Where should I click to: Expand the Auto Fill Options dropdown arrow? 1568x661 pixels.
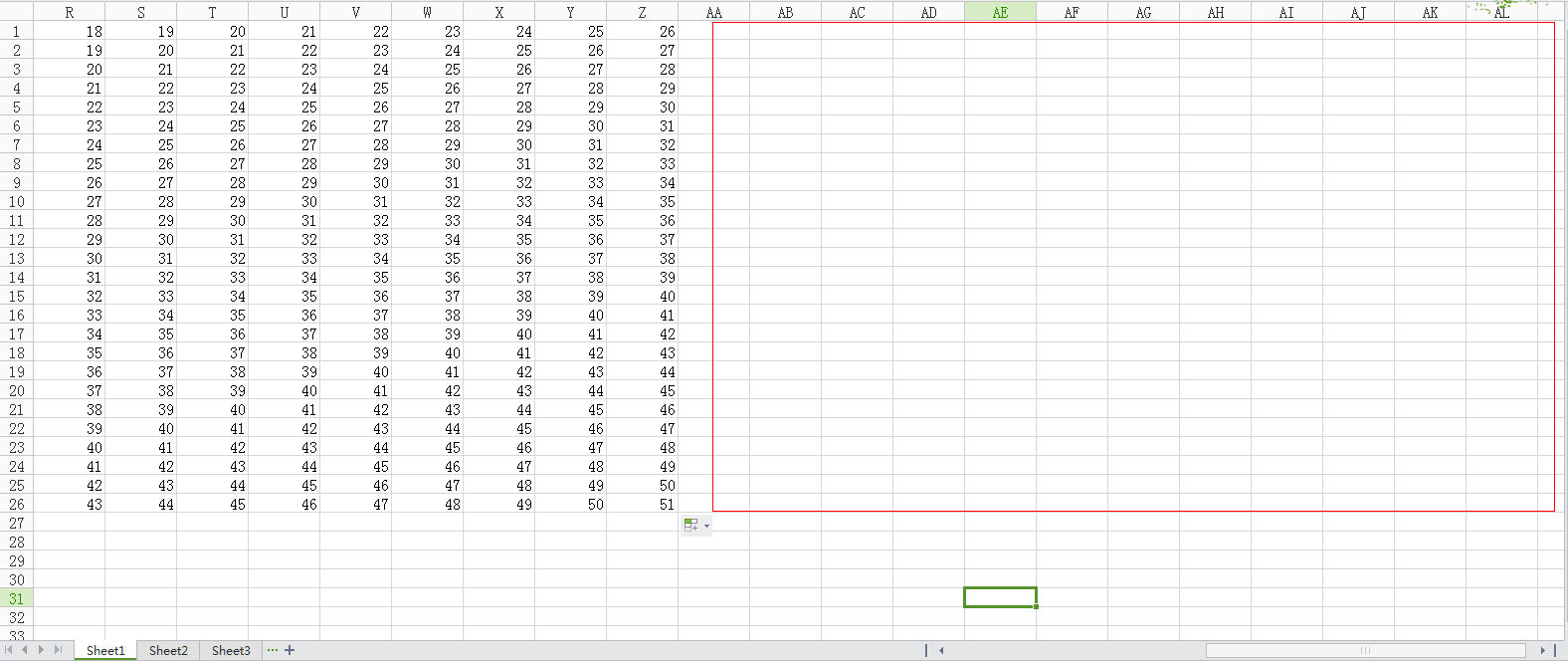pyautogui.click(x=706, y=526)
